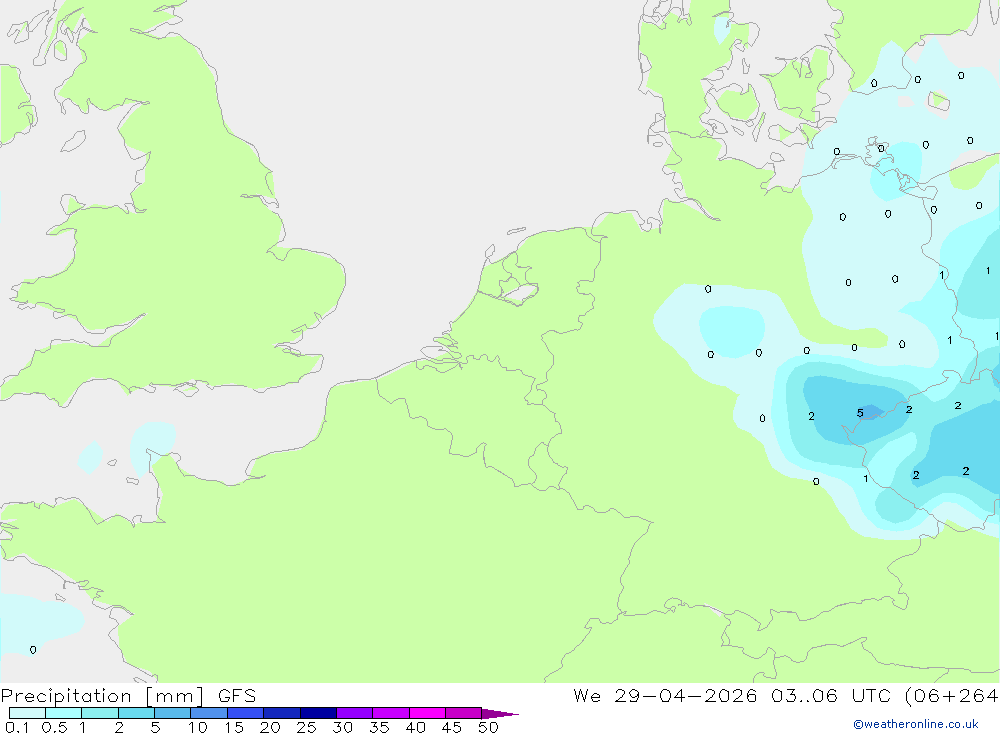Select the forecast date 29-04-2026 text
Viewport: 1000px width, 733px height.
click(686, 695)
